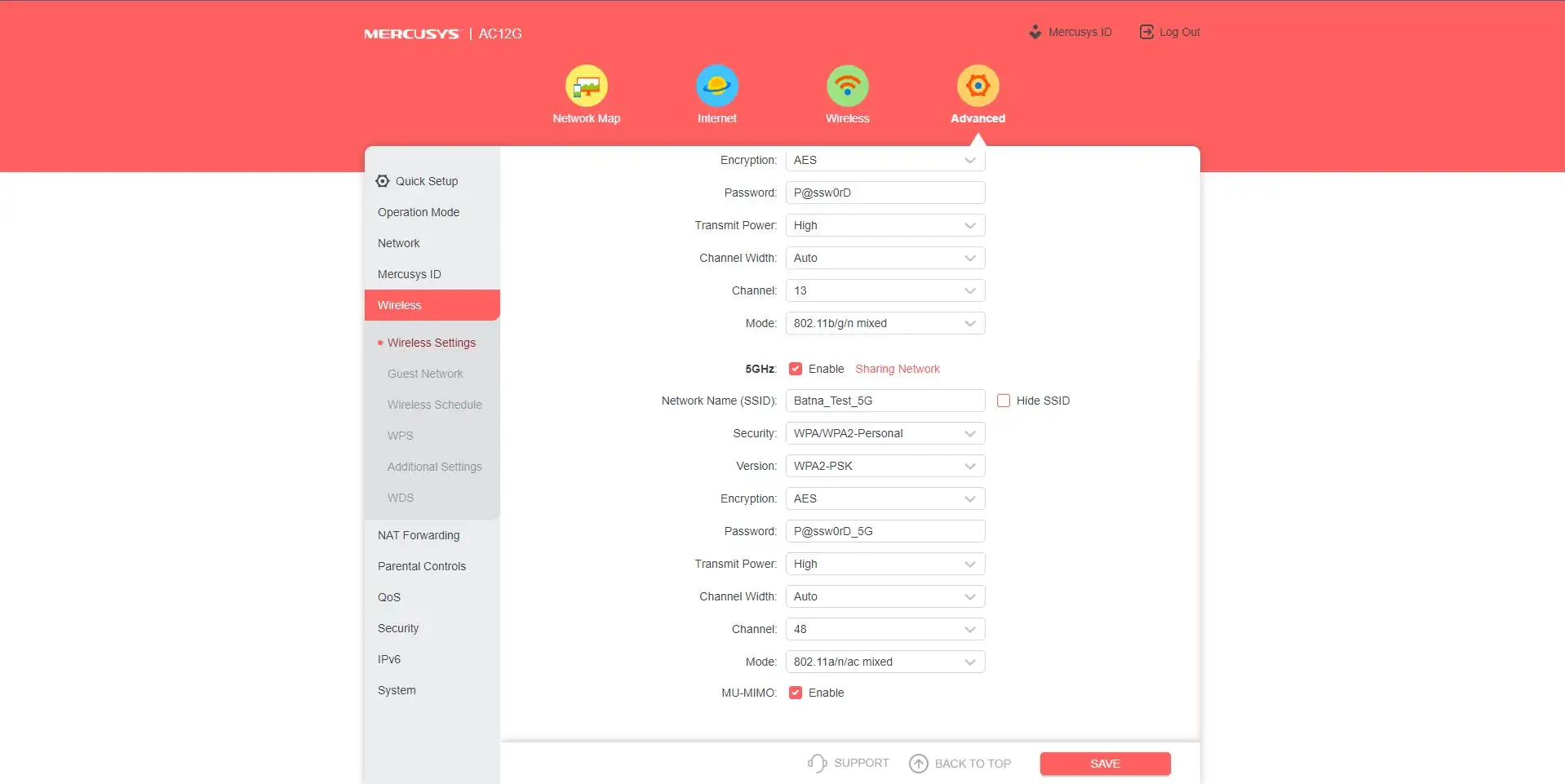Screen dimensions: 1565x784
Task: Open the 802.11b/g/n mixed Mode dropdown
Action: [x=884, y=323]
